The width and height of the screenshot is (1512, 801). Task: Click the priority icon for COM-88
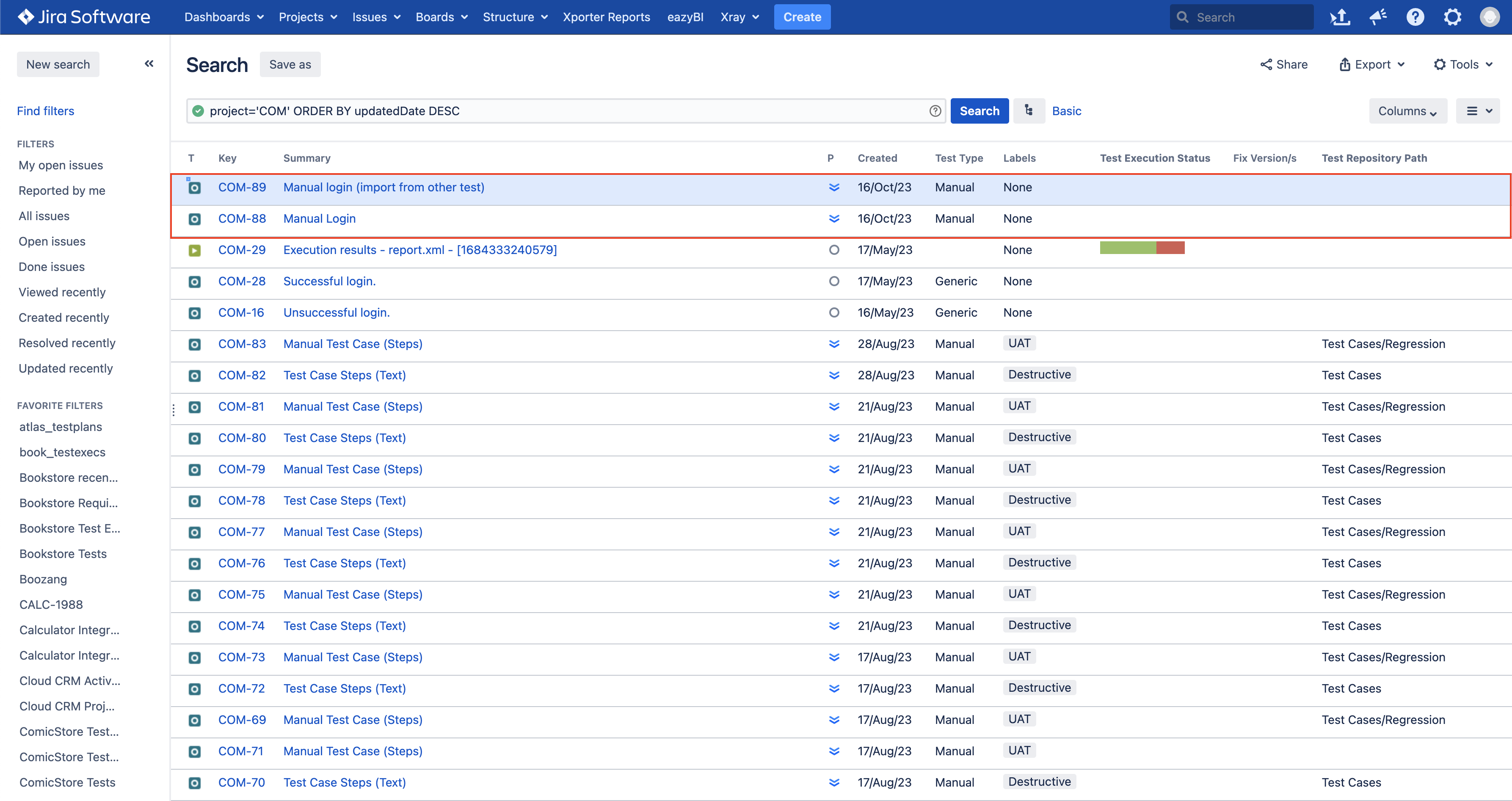[833, 218]
